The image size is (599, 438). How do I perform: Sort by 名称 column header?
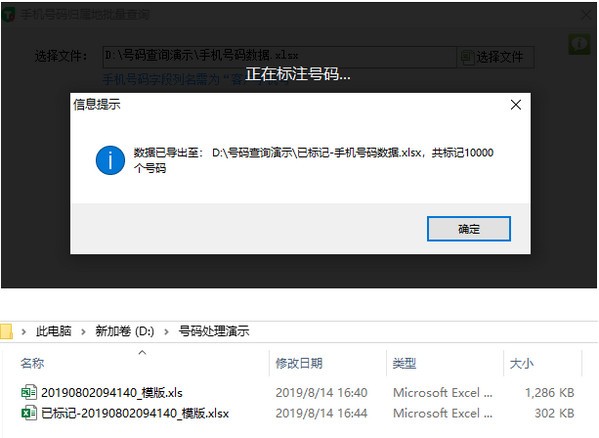32,363
